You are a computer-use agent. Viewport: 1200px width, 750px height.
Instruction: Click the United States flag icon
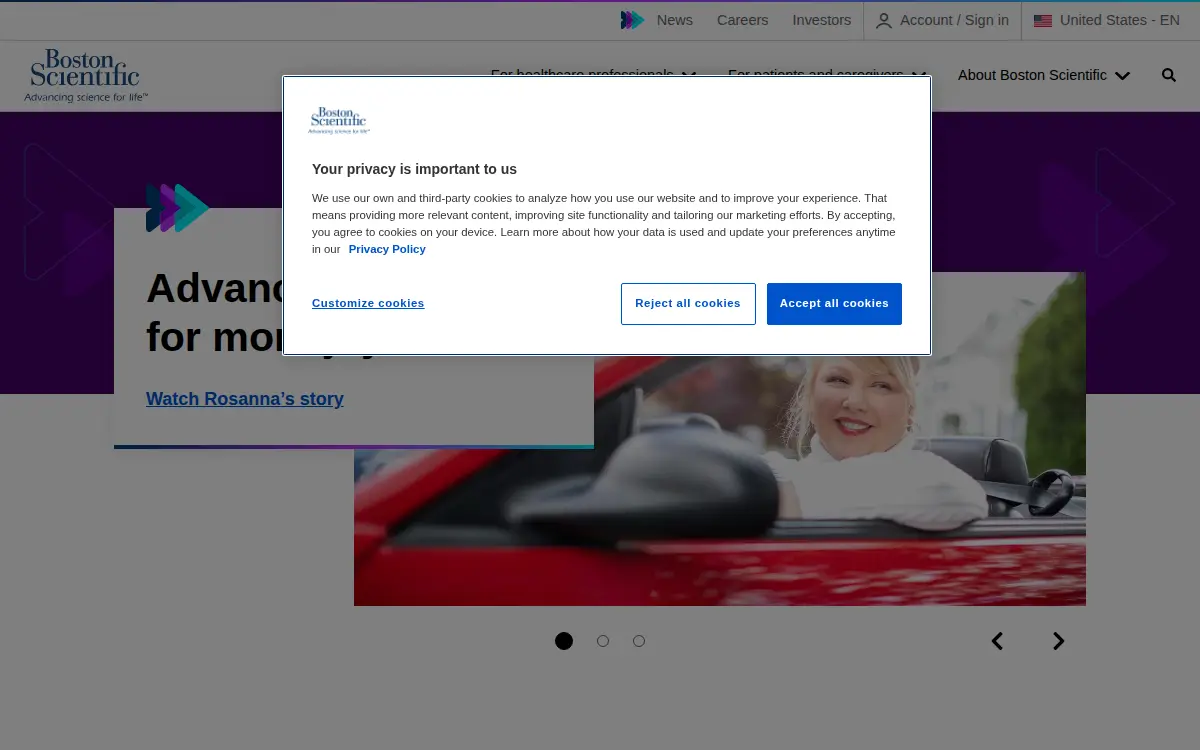[x=1043, y=21]
